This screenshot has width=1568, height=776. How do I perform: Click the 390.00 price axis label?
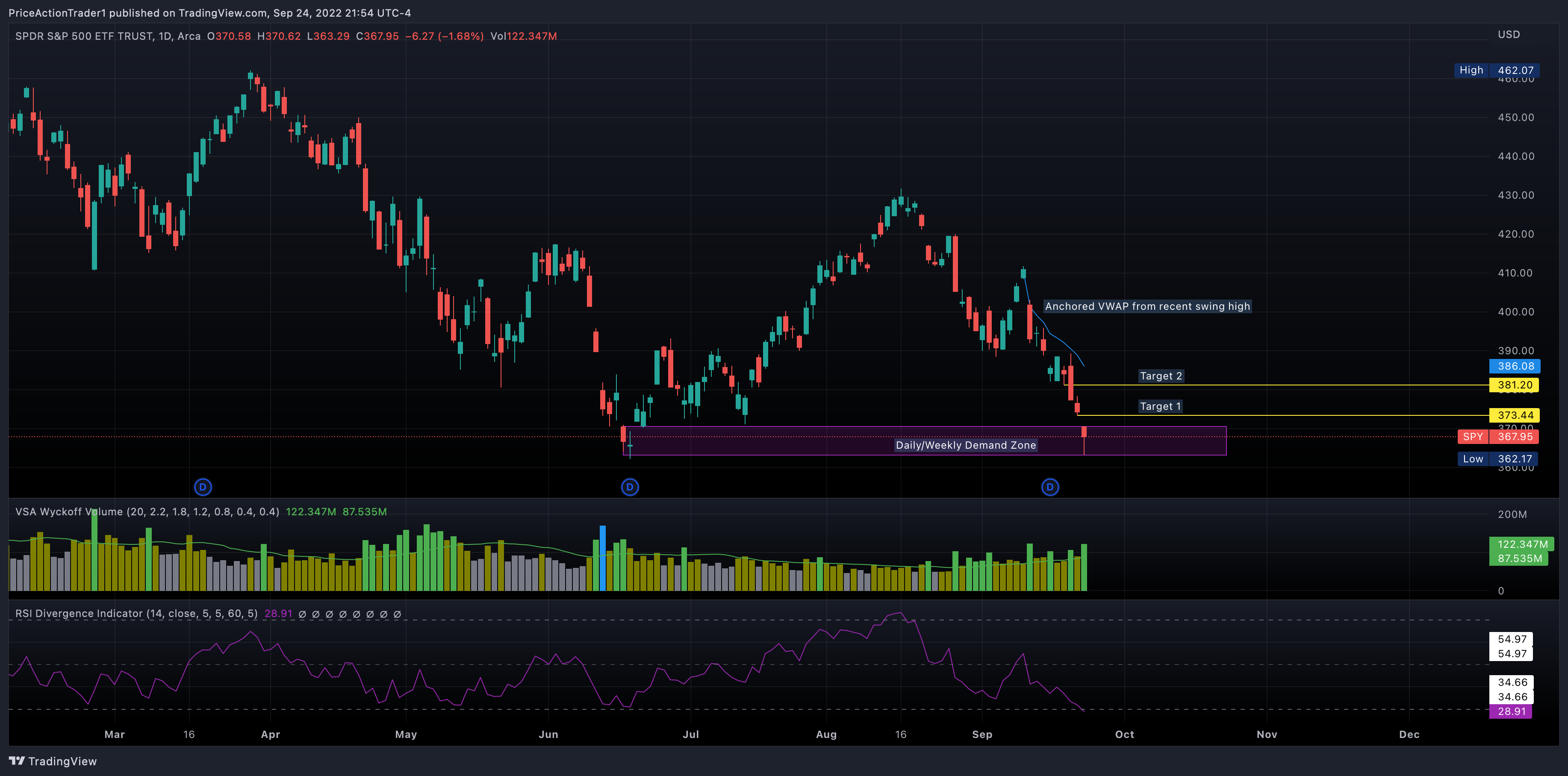pos(1516,350)
